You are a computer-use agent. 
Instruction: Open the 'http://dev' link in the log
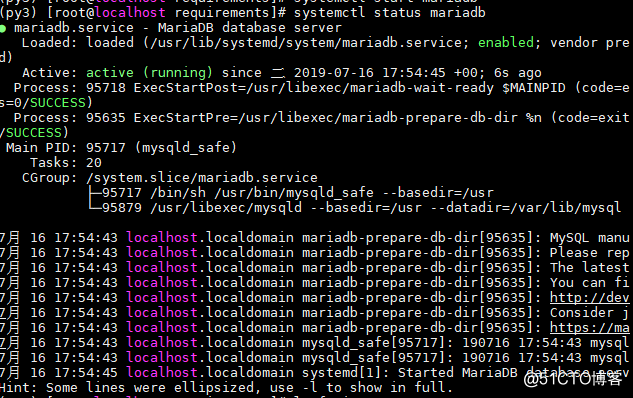(x=589, y=297)
